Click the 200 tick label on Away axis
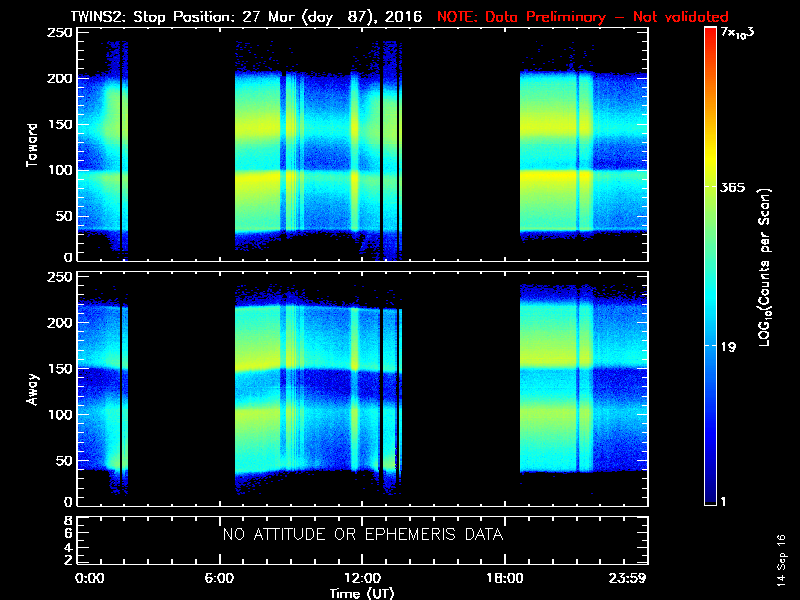 pos(60,323)
